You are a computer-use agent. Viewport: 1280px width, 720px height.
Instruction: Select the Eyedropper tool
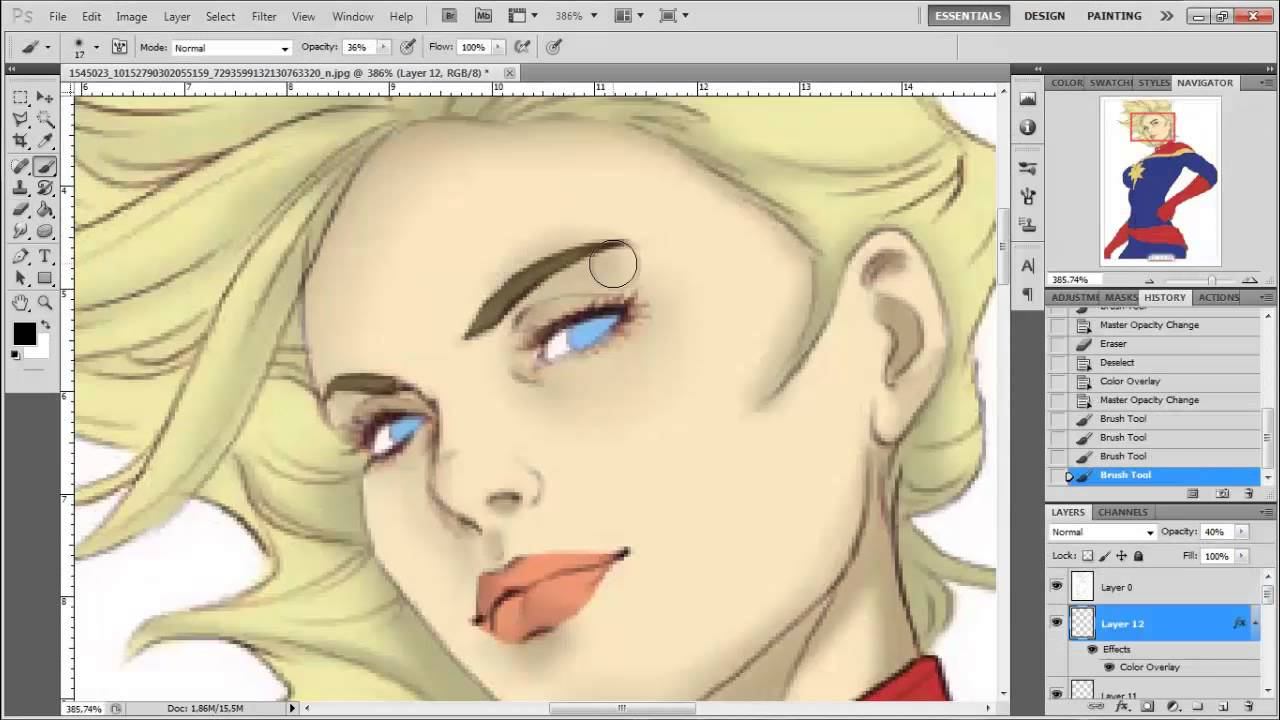click(45, 141)
